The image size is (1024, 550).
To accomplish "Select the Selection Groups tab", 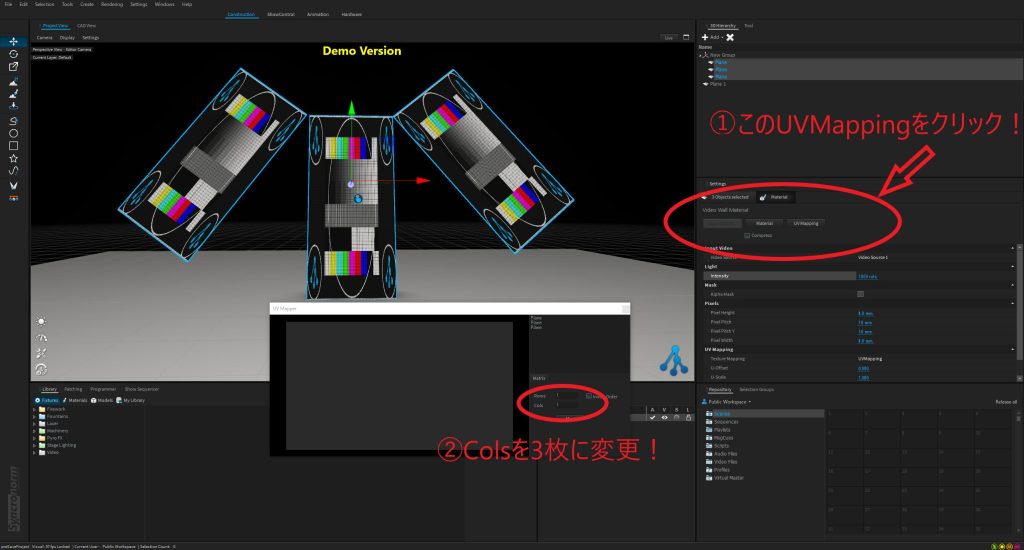I will (x=756, y=390).
